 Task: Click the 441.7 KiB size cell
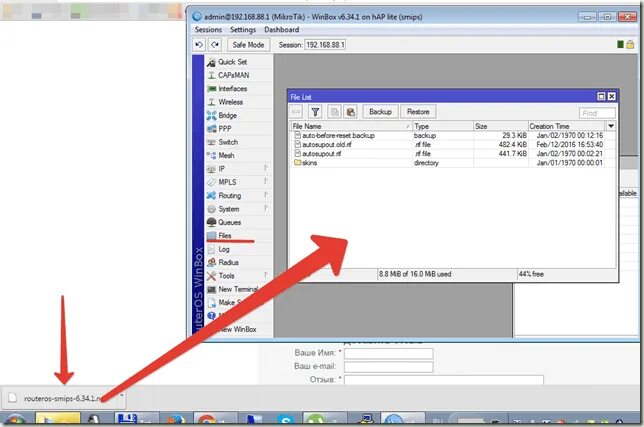513,154
